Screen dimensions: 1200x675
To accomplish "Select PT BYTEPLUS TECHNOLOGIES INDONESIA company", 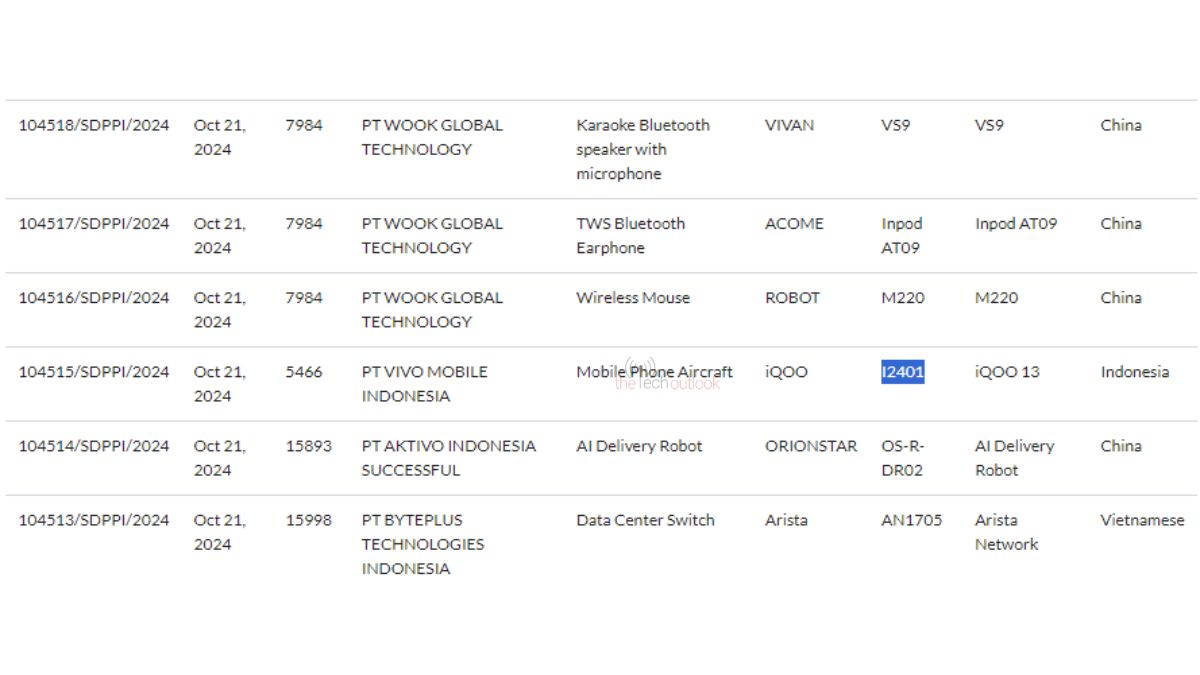I will (423, 544).
